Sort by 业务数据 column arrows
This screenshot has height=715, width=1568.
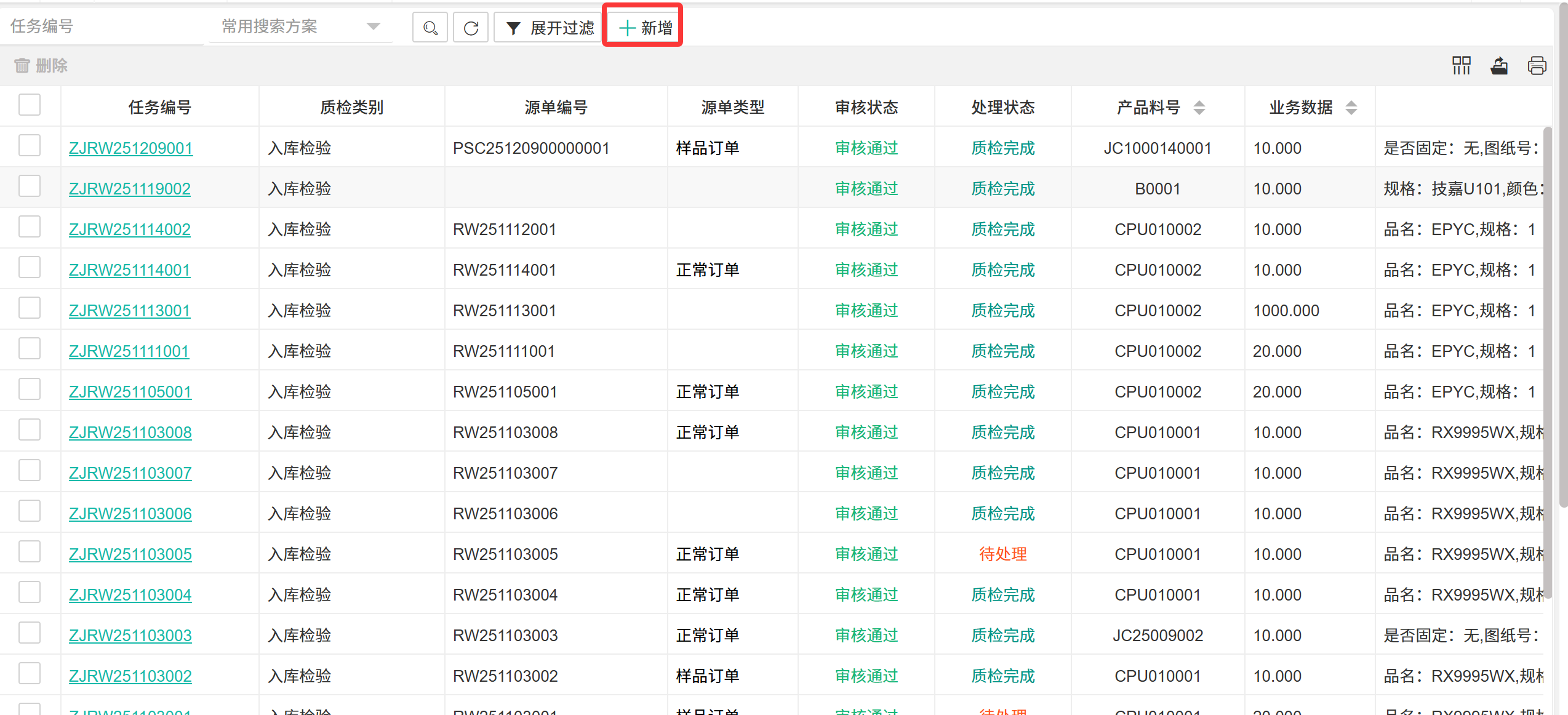click(x=1351, y=108)
